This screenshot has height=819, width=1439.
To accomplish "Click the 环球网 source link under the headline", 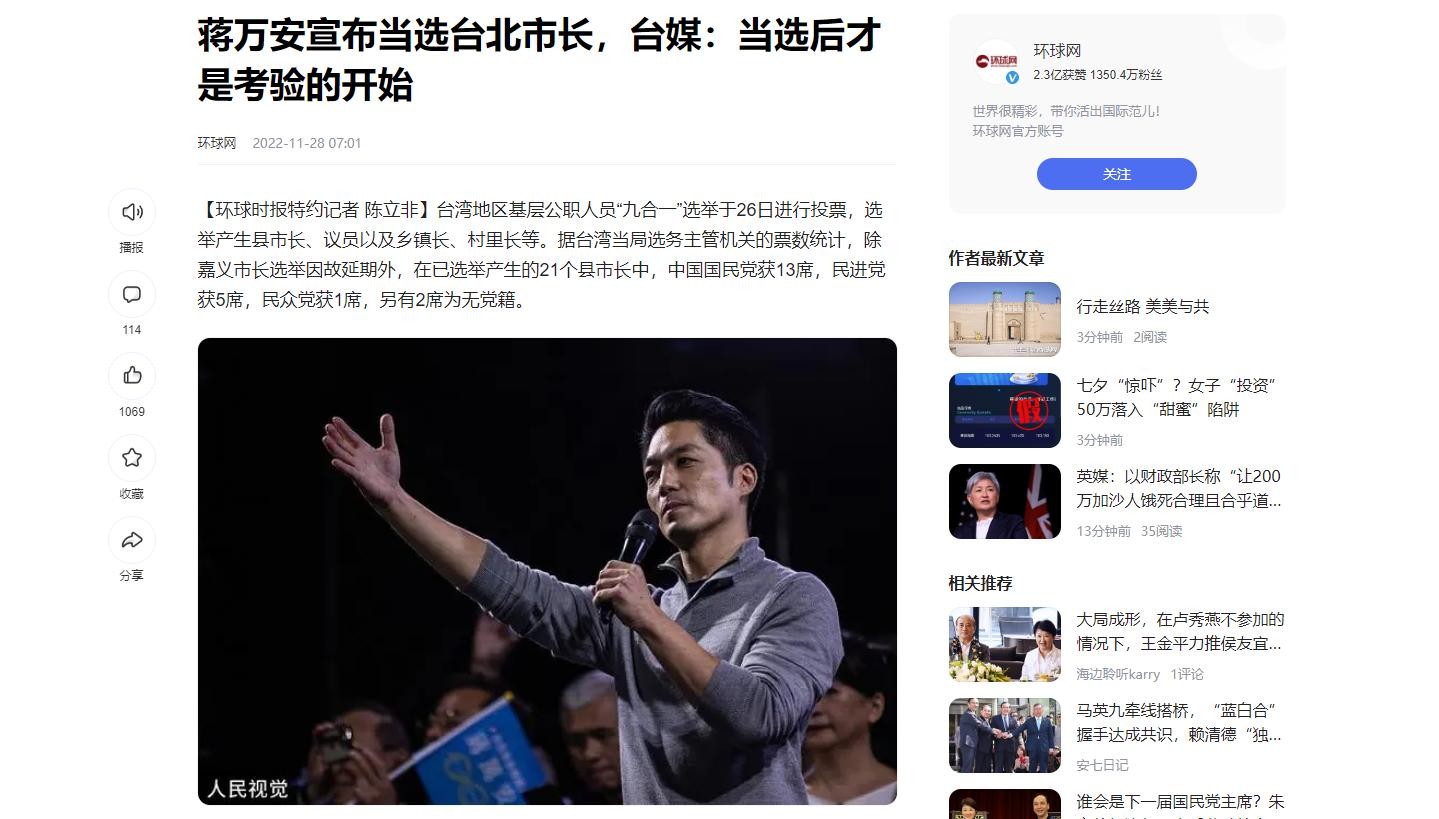I will [x=217, y=143].
